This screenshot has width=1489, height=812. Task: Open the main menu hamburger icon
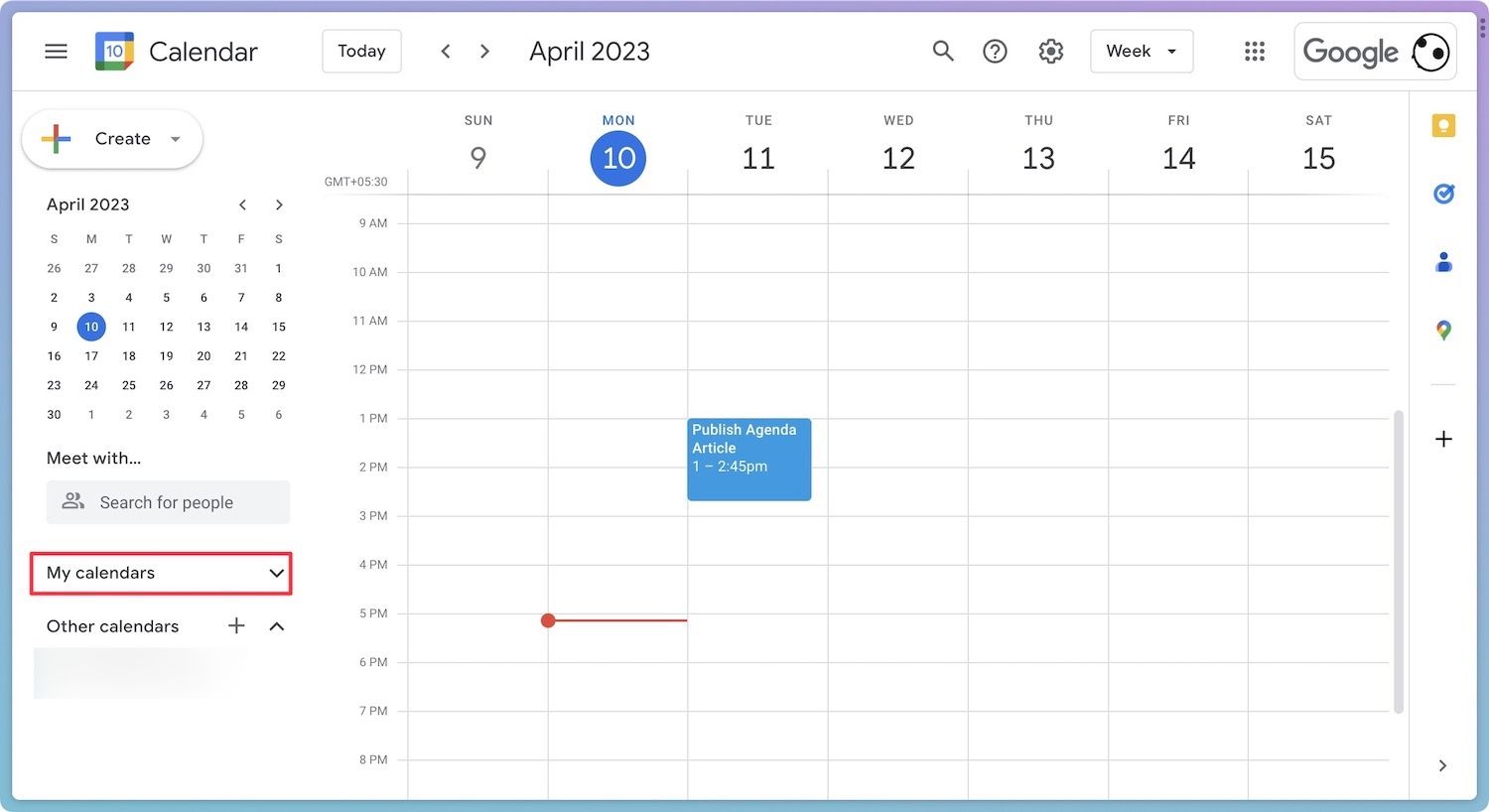(x=57, y=52)
